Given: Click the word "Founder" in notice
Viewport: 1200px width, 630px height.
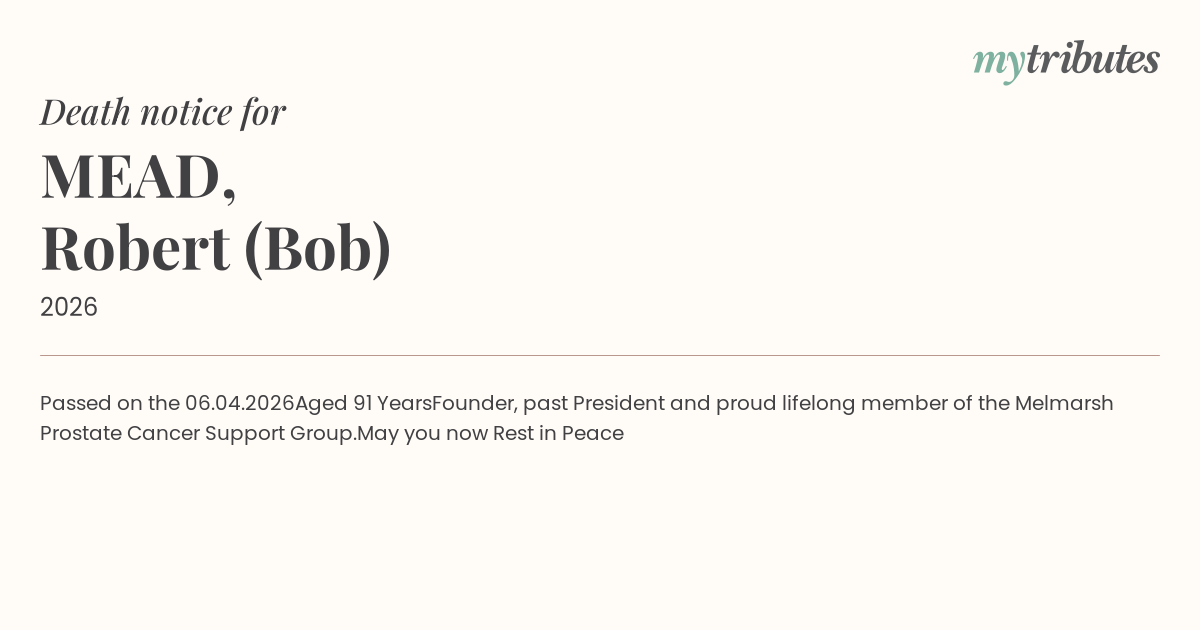Looking at the screenshot, I should click(473, 404).
